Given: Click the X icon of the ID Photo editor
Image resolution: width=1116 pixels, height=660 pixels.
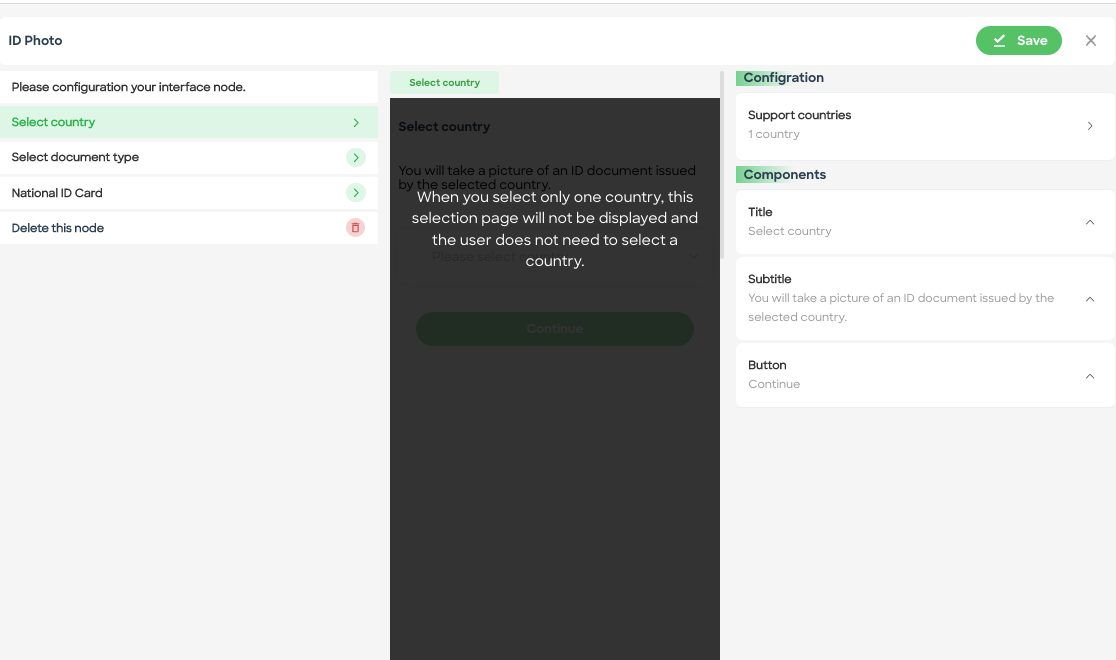Looking at the screenshot, I should point(1091,40).
